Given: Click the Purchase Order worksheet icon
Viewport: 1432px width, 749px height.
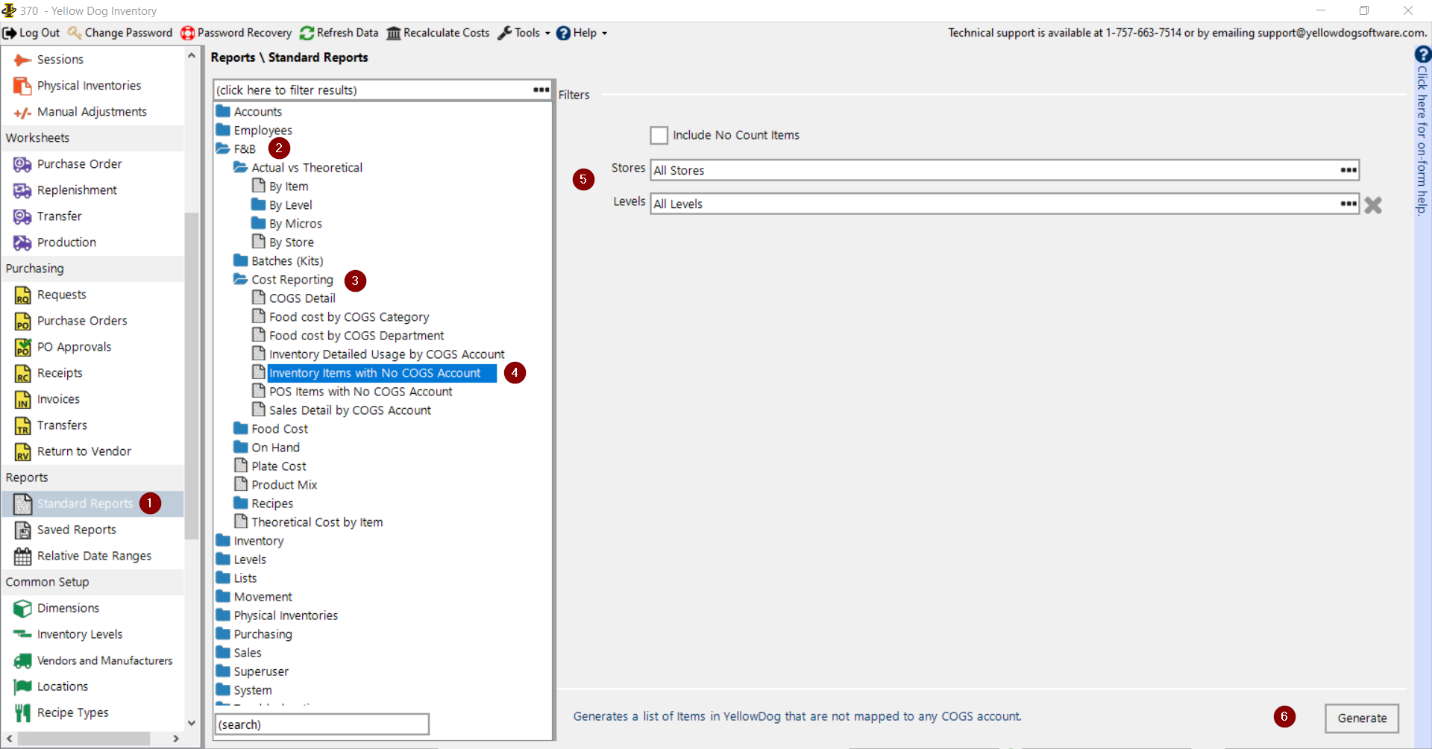Looking at the screenshot, I should click(22, 164).
